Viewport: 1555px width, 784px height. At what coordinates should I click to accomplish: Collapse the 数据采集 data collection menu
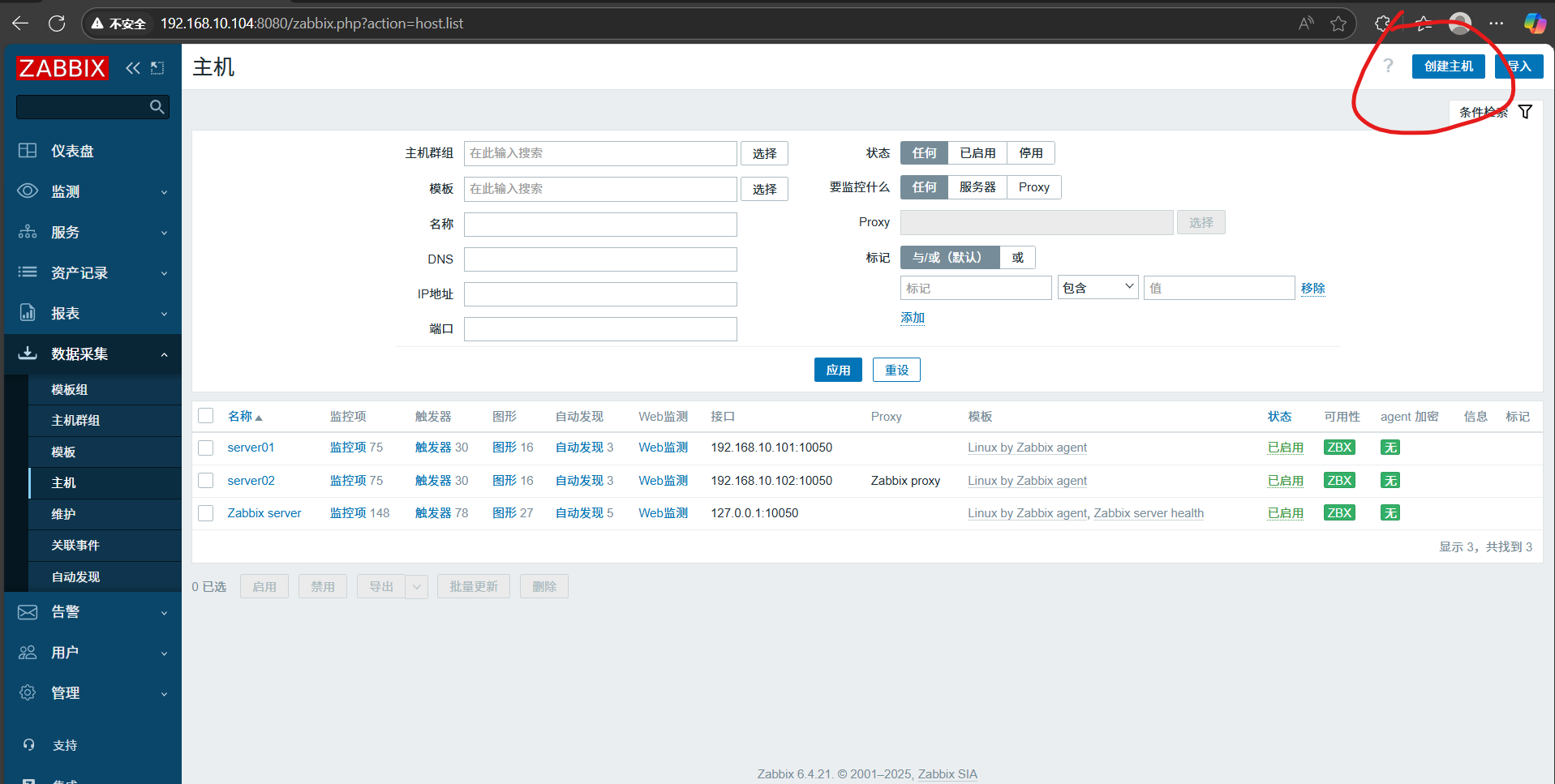(x=92, y=353)
